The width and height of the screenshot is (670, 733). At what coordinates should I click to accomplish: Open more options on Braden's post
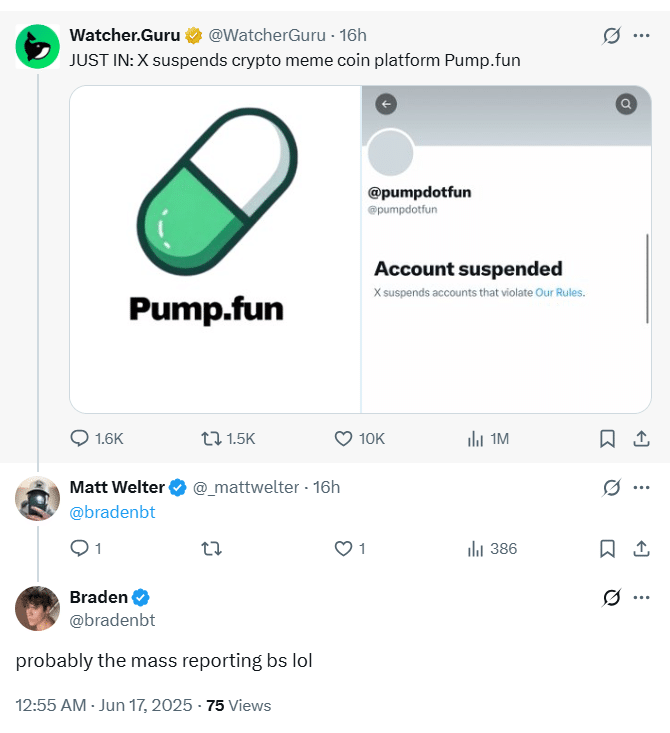641,597
